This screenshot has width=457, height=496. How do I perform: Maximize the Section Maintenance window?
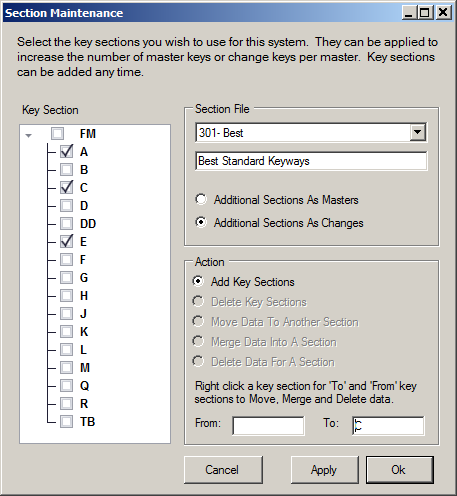(x=425, y=13)
